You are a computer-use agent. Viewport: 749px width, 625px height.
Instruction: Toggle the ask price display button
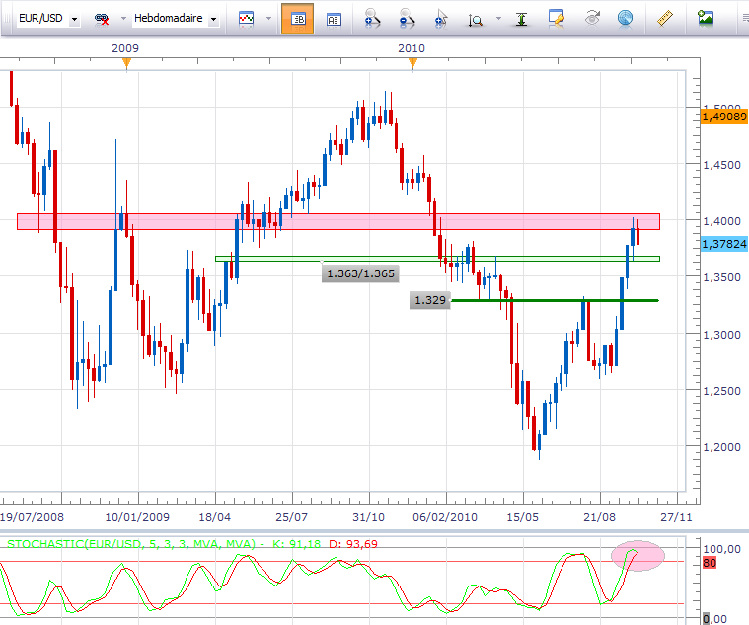click(333, 19)
